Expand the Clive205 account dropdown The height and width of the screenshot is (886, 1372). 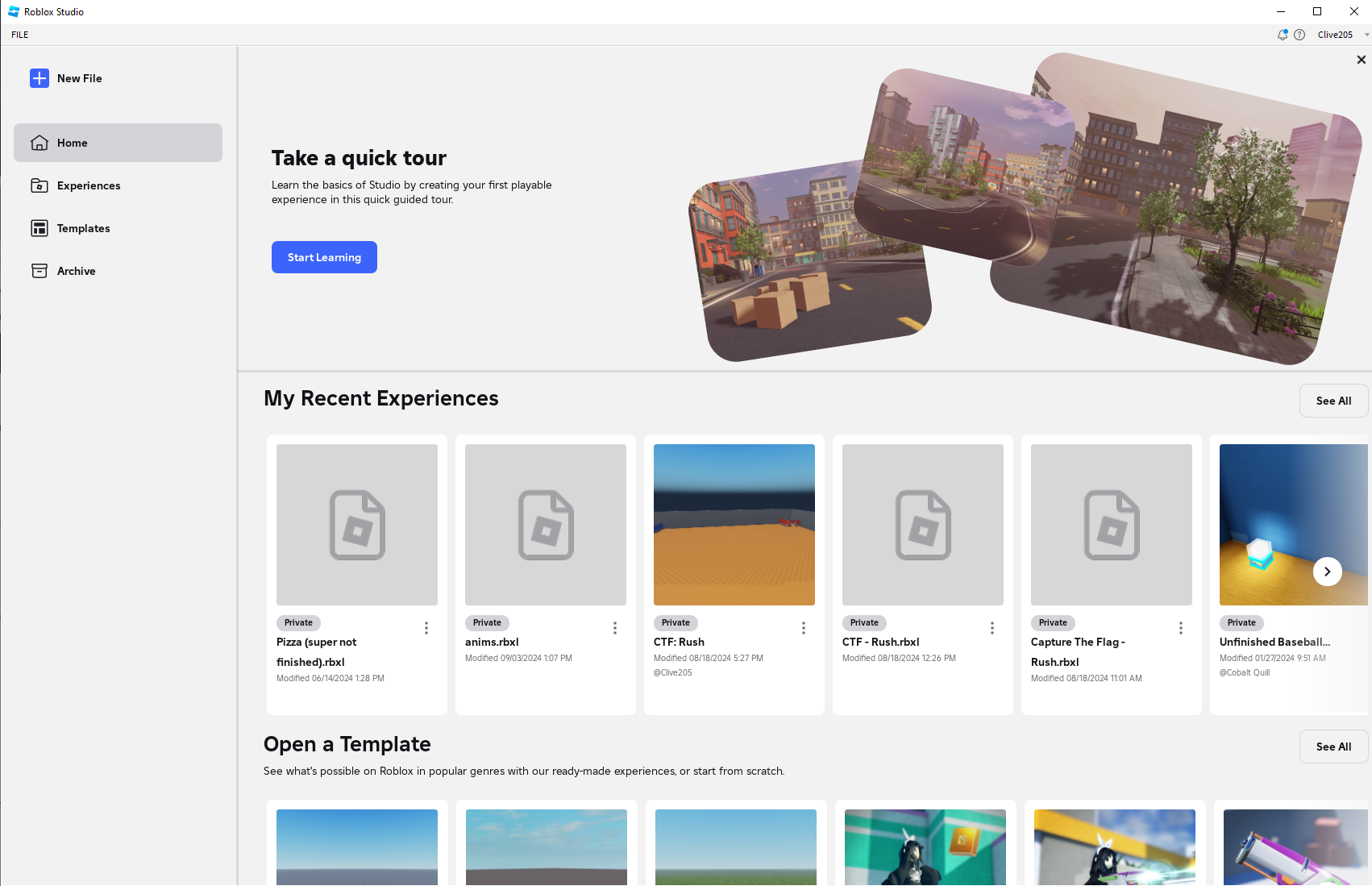(x=1366, y=35)
